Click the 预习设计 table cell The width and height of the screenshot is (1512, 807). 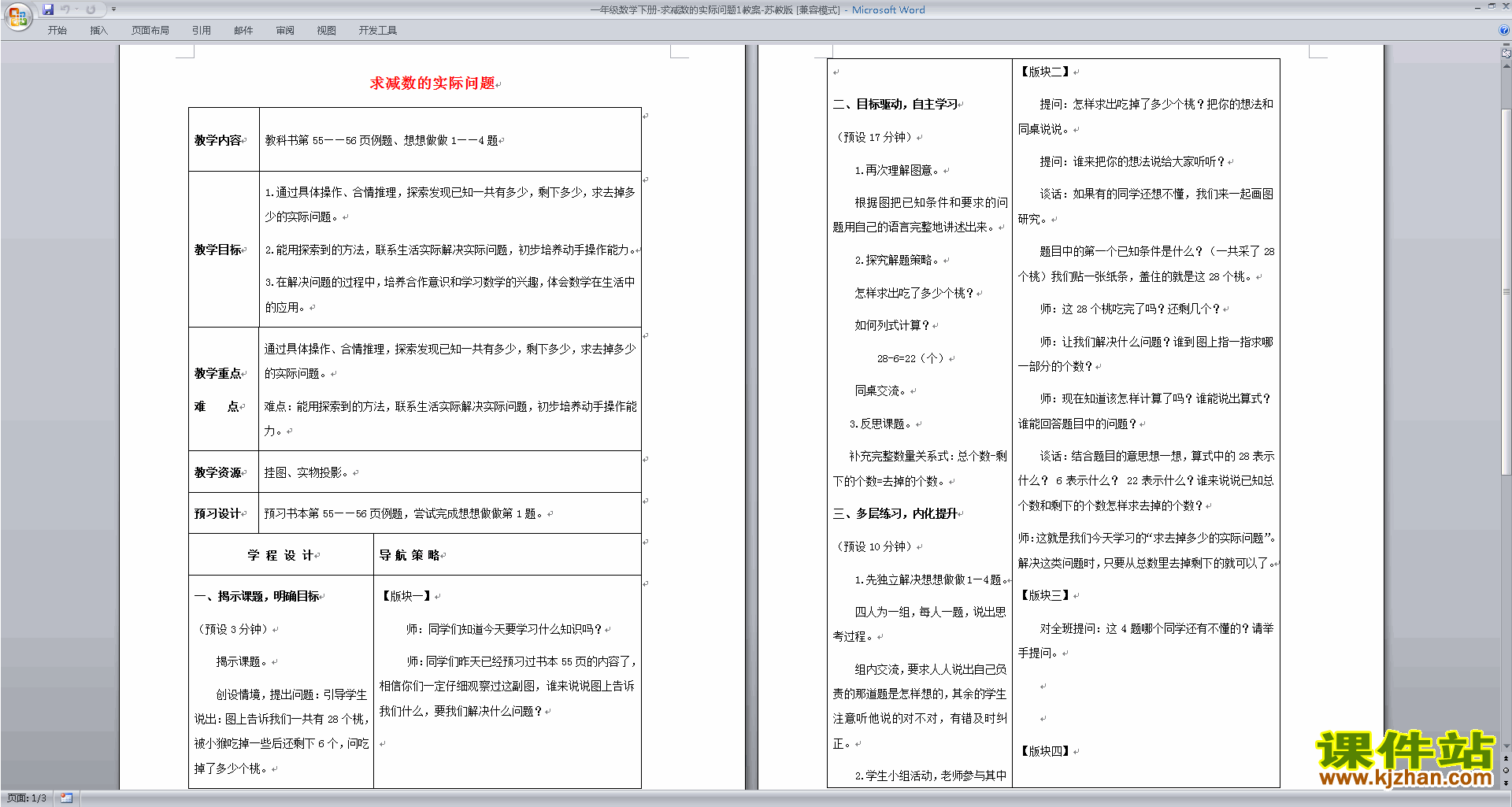(224, 513)
